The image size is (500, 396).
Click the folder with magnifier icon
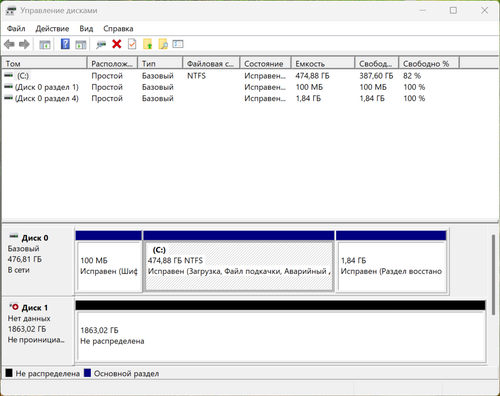coord(163,44)
